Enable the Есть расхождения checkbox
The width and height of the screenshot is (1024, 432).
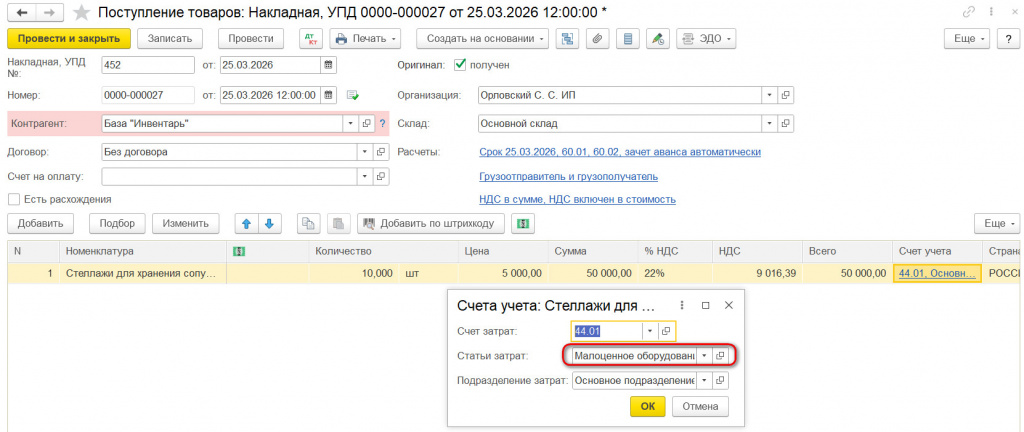(14, 199)
